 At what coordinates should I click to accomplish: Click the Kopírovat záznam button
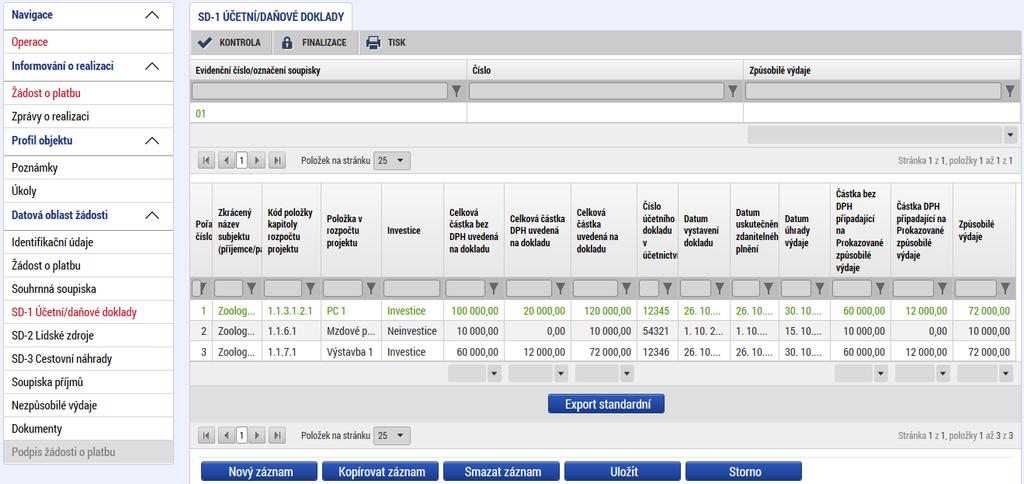pyautogui.click(x=380, y=472)
